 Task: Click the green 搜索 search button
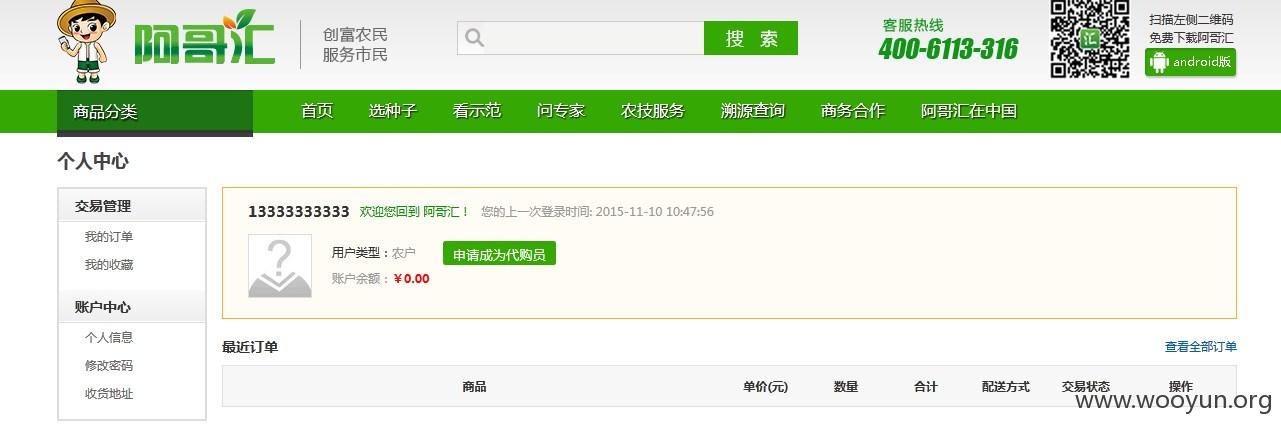coord(751,38)
